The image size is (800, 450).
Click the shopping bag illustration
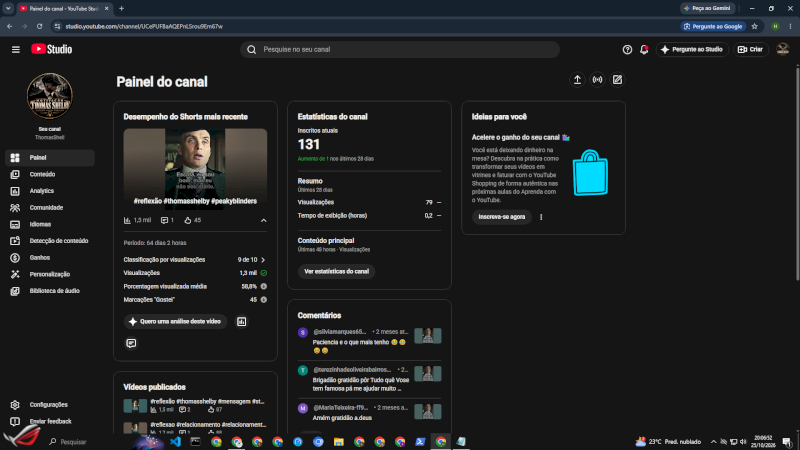590,172
